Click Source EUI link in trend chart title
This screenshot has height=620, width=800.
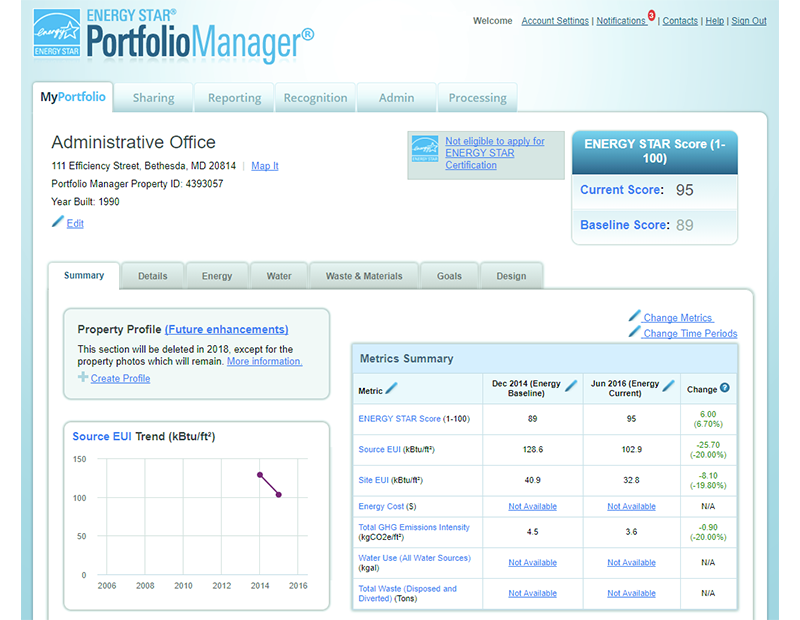(102, 437)
